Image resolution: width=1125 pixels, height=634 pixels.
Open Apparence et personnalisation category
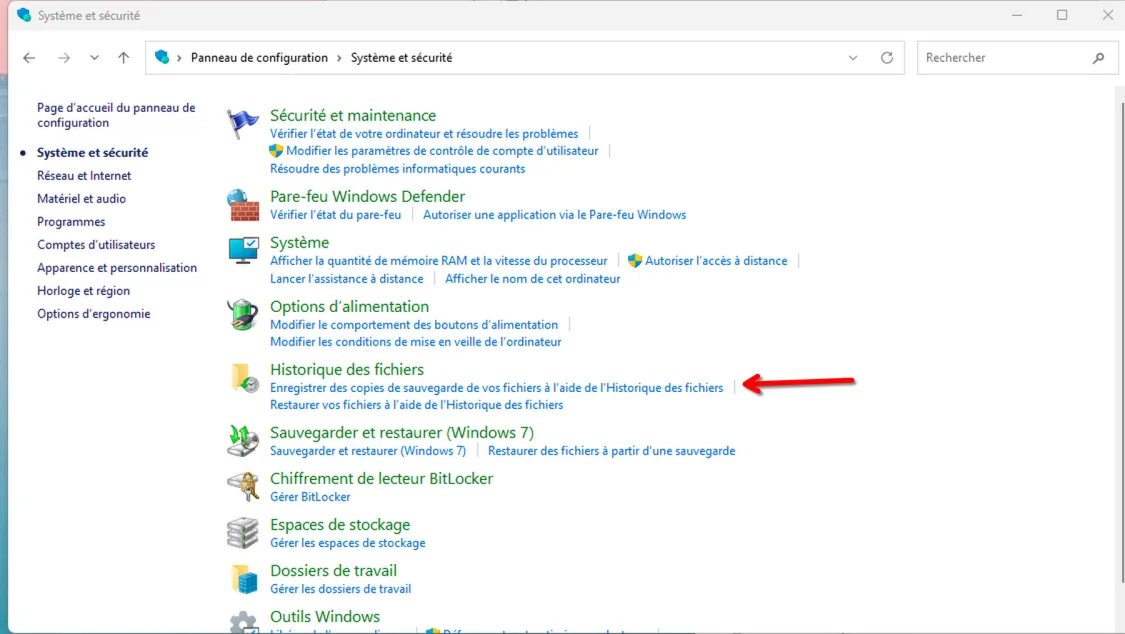coord(117,268)
